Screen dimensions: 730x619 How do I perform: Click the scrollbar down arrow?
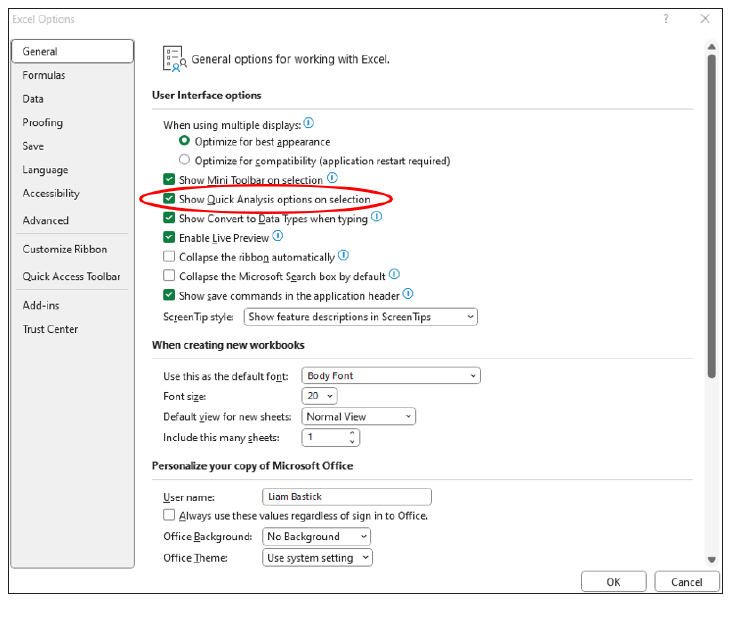[x=711, y=559]
